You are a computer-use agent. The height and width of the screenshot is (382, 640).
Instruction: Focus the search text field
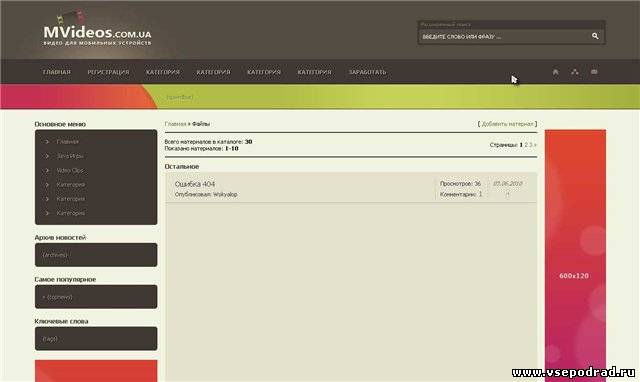click(504, 37)
